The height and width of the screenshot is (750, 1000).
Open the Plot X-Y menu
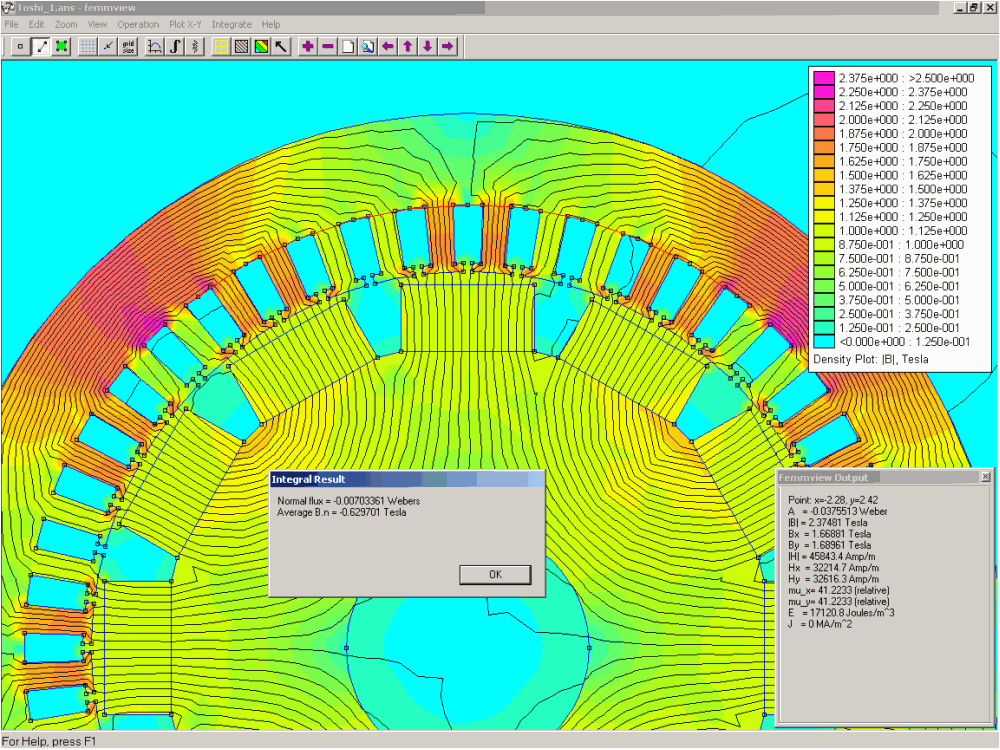[x=185, y=24]
